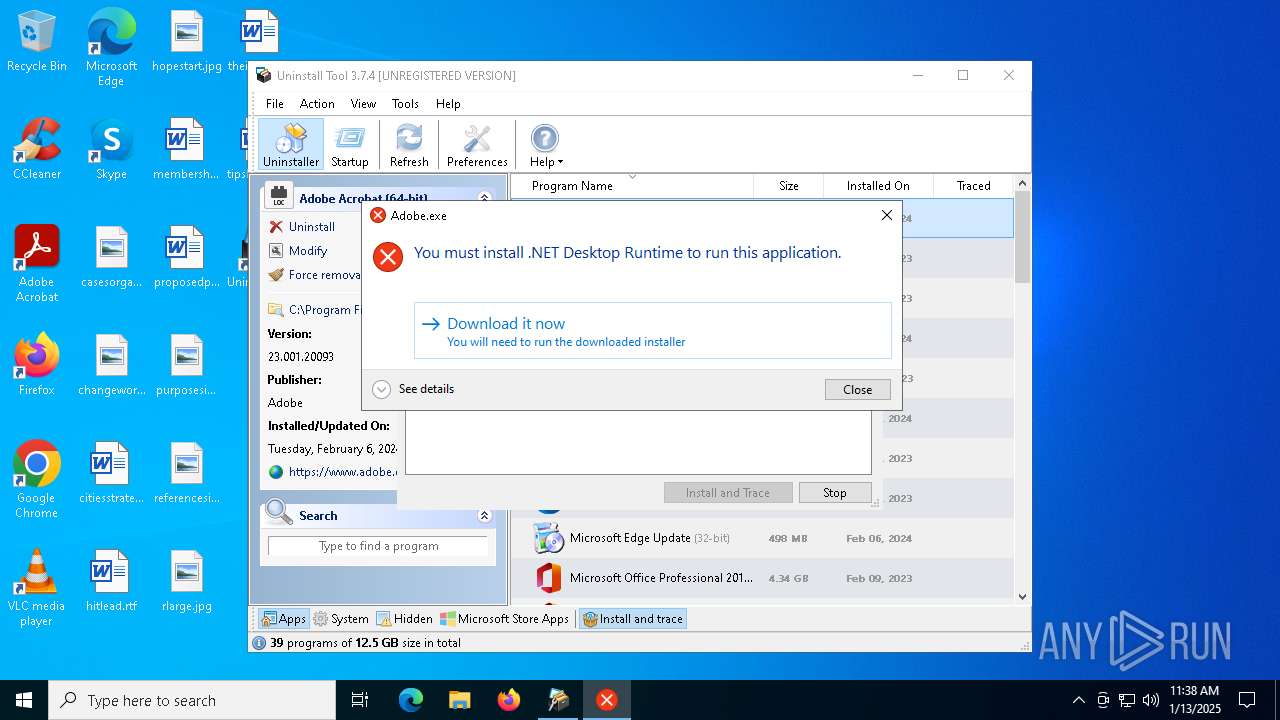Click Stop button in trace dialog
The image size is (1280, 720).
(x=834, y=493)
